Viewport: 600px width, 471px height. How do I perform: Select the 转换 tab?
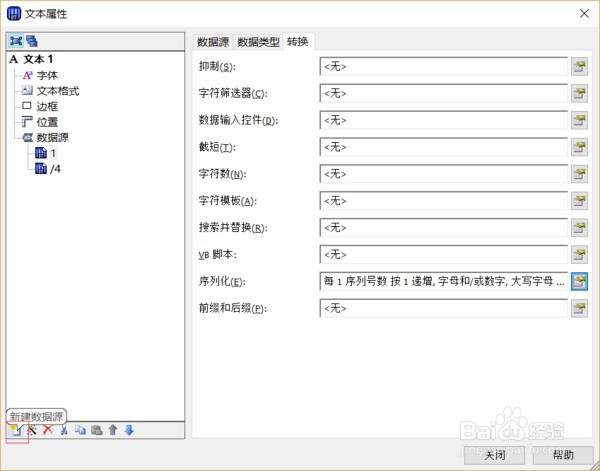coord(298,41)
